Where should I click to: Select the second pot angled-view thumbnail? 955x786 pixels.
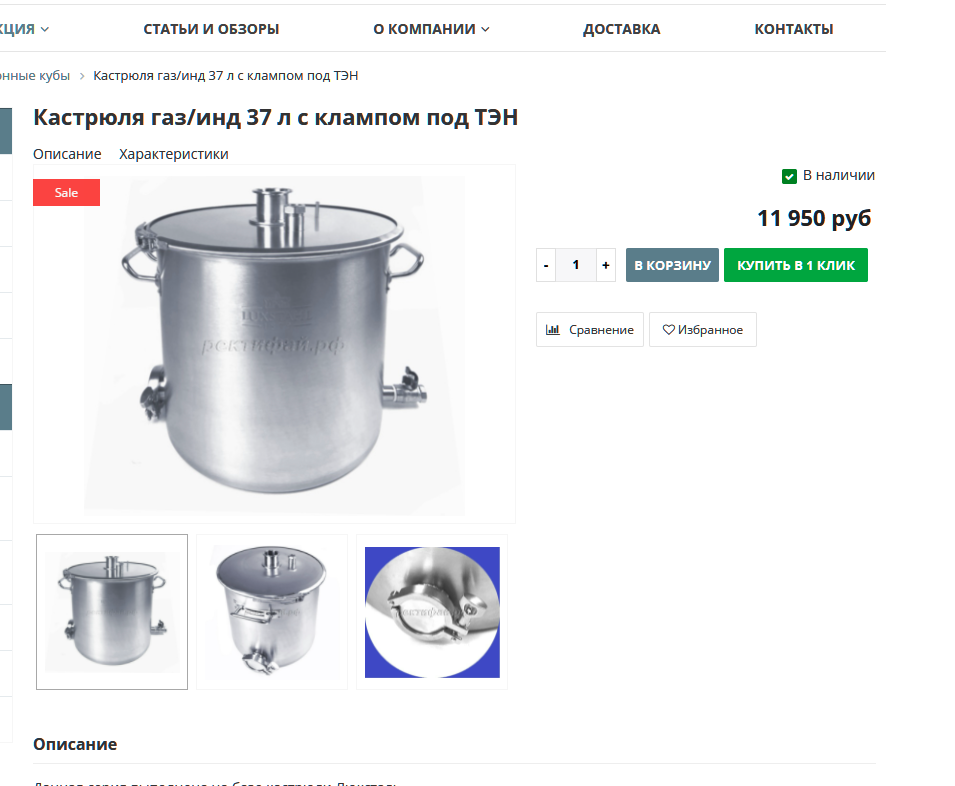[272, 612]
